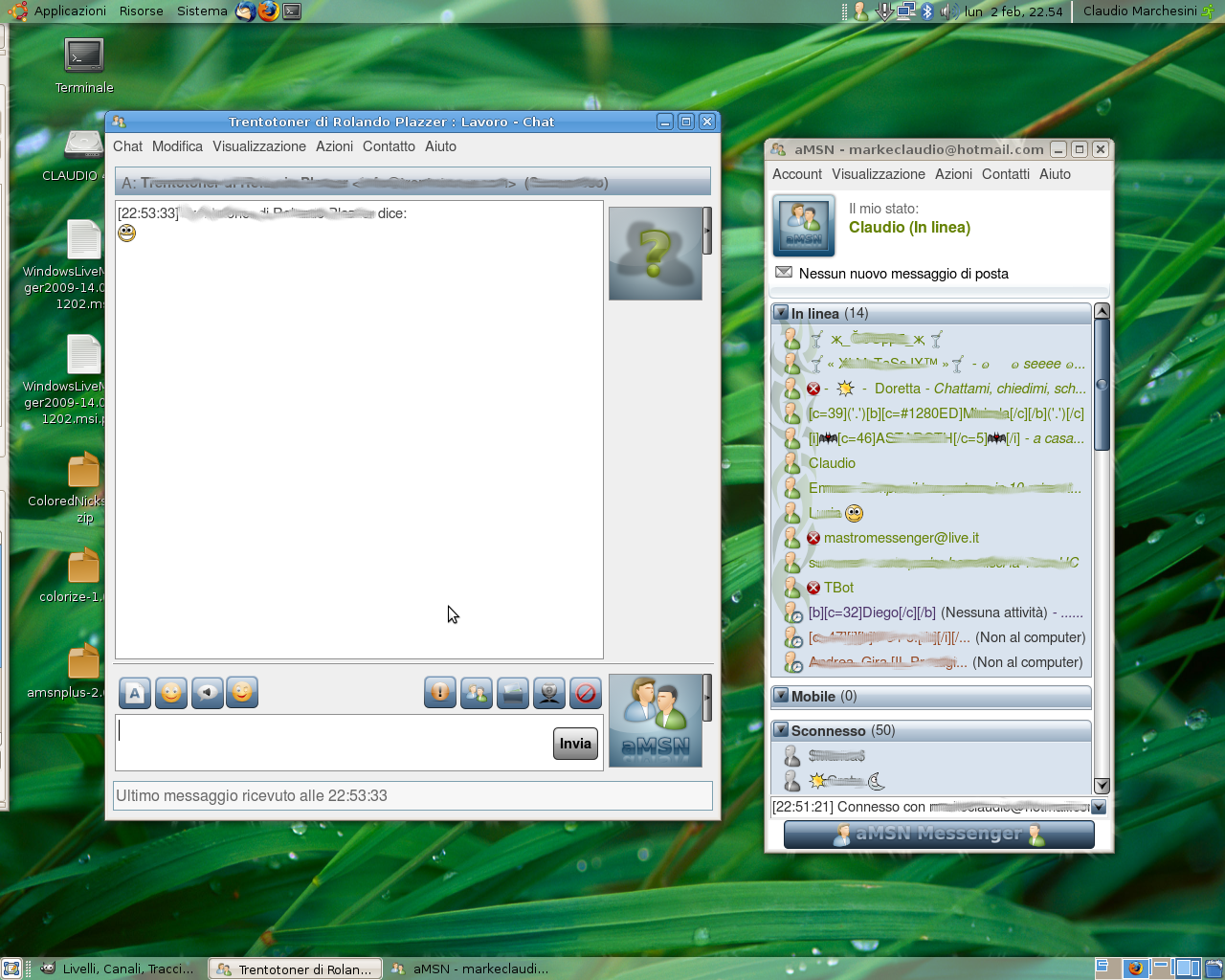The height and width of the screenshot is (980, 1225).
Task: Click my aMSN display picture in chat window
Action: tap(656, 721)
